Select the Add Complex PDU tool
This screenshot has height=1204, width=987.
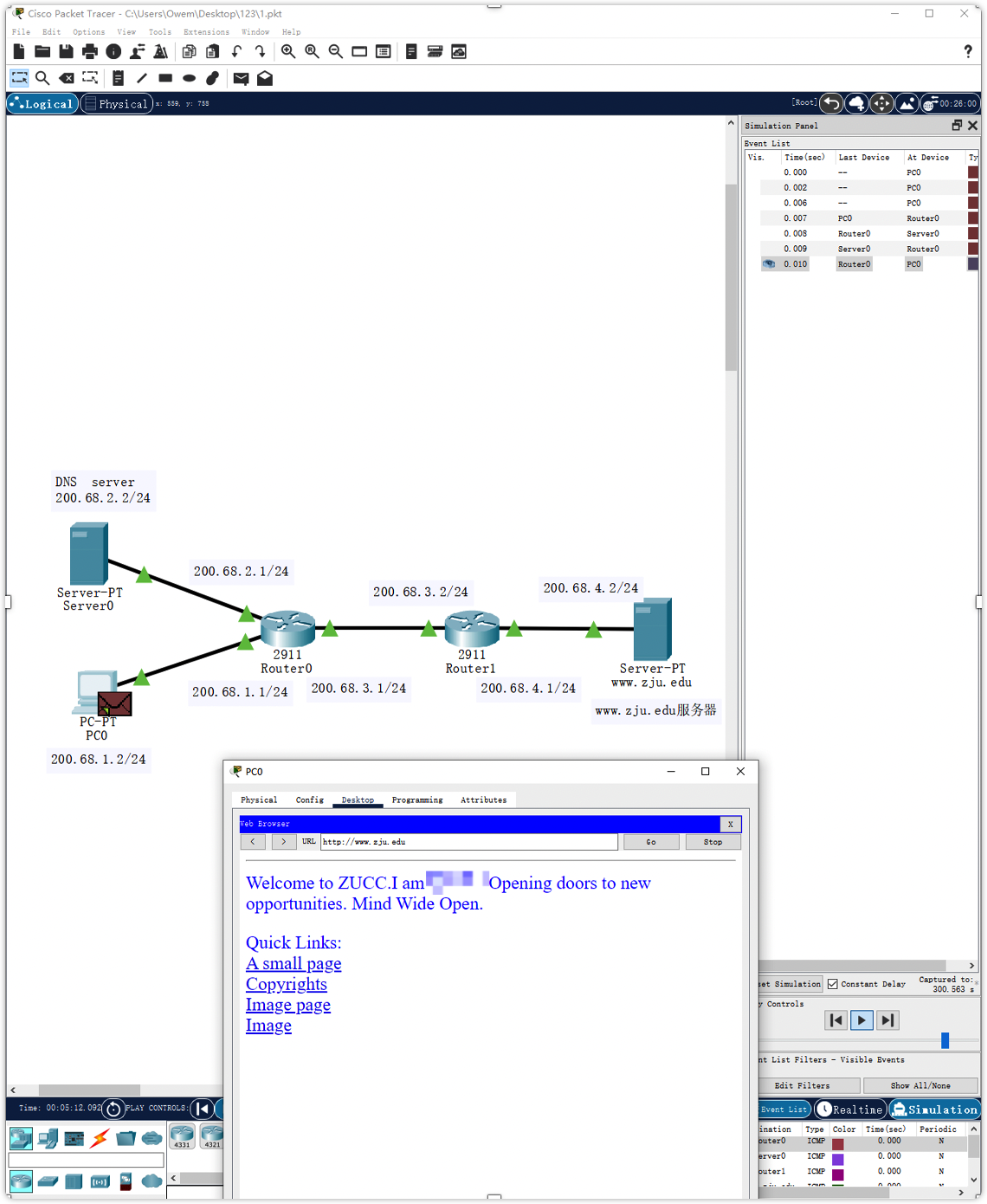pyautogui.click(x=265, y=78)
